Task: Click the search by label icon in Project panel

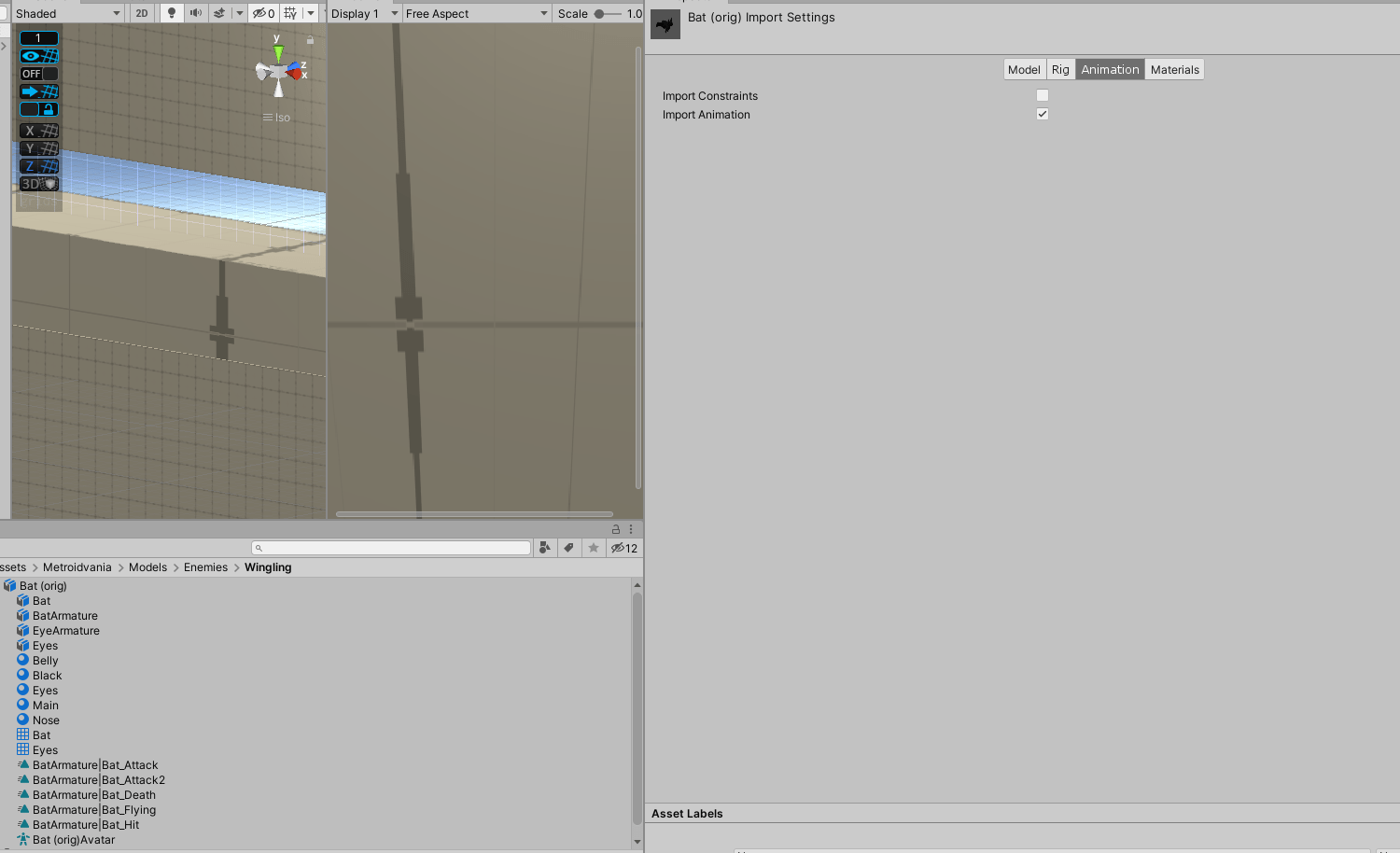Action: 569,548
